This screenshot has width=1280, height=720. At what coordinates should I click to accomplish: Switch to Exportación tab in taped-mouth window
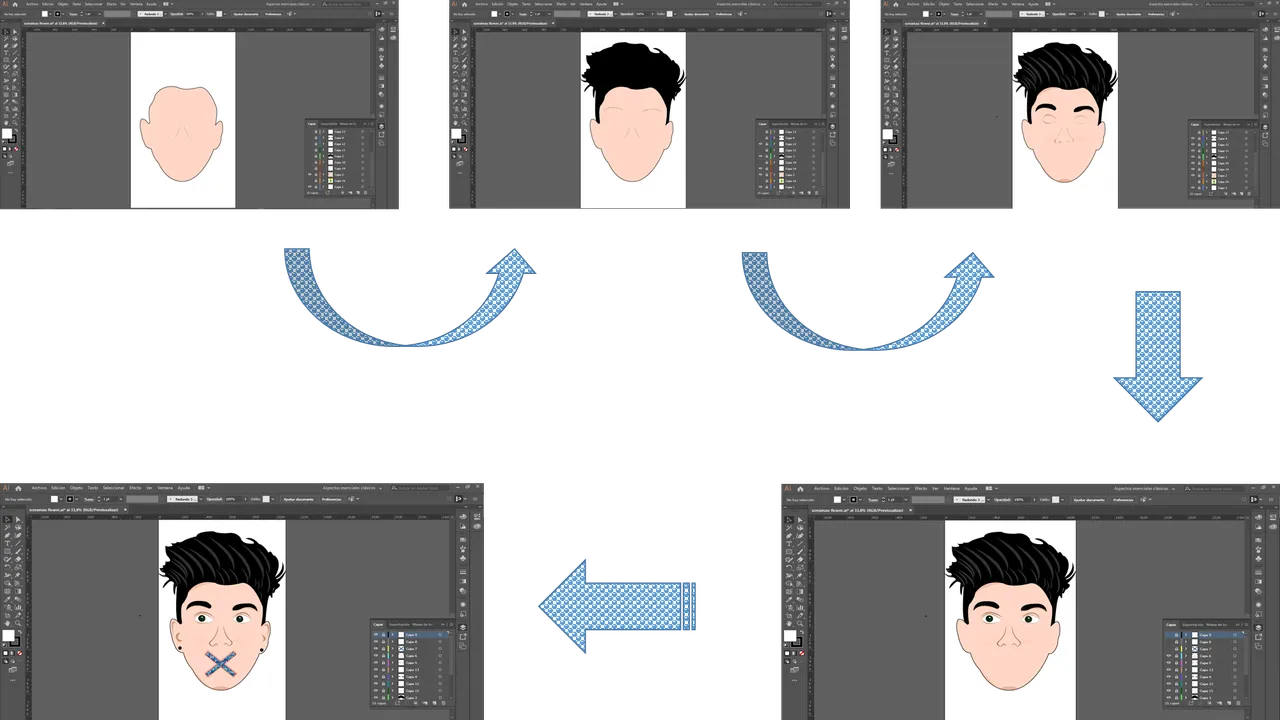click(399, 624)
